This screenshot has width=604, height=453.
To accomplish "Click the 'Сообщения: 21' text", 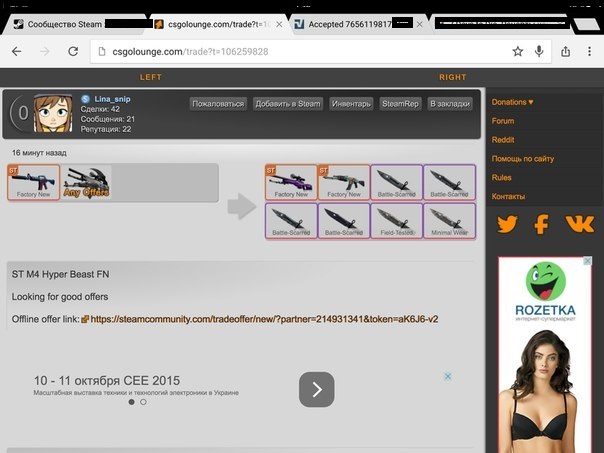I will click(x=107, y=119).
